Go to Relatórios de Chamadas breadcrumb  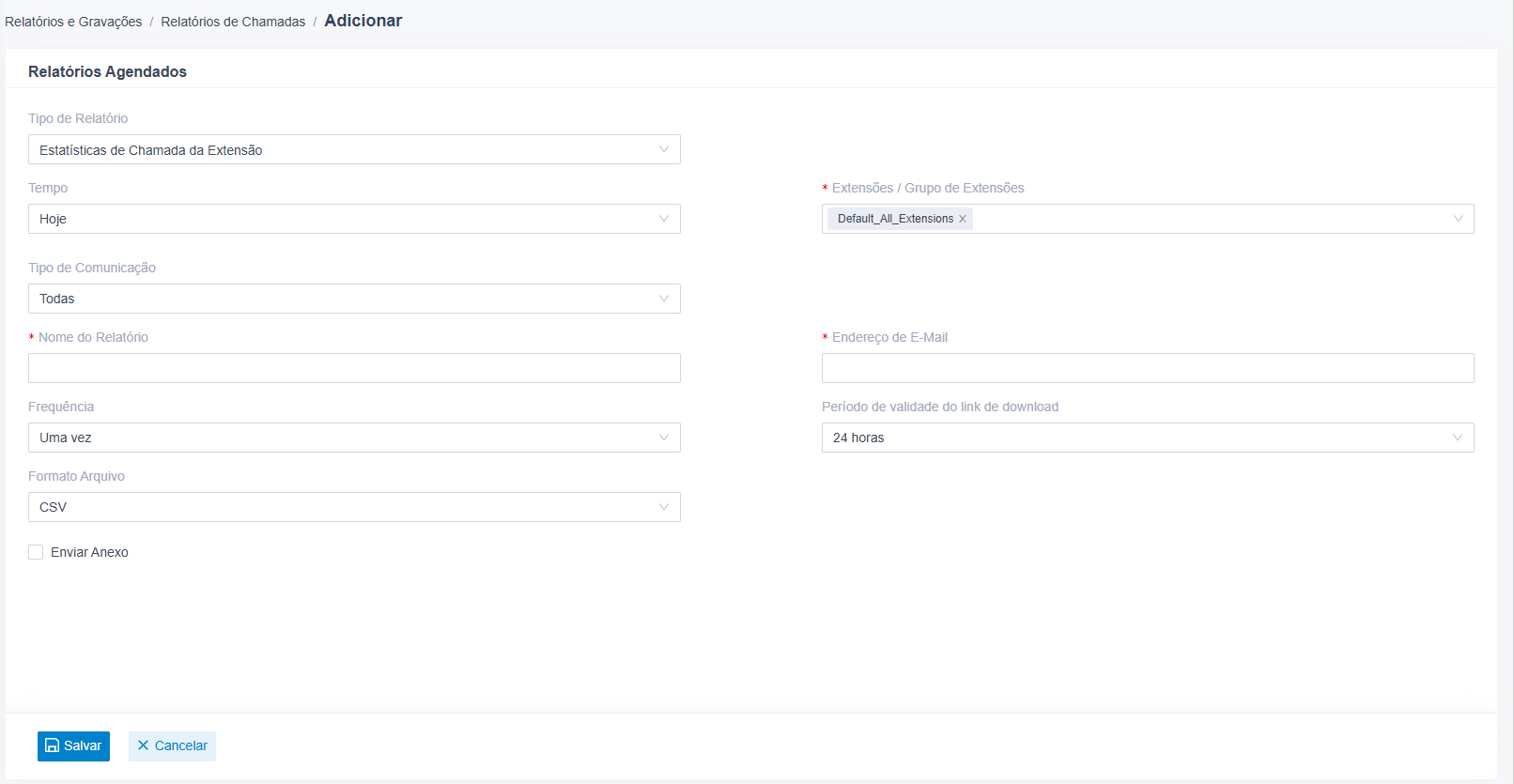click(x=233, y=22)
